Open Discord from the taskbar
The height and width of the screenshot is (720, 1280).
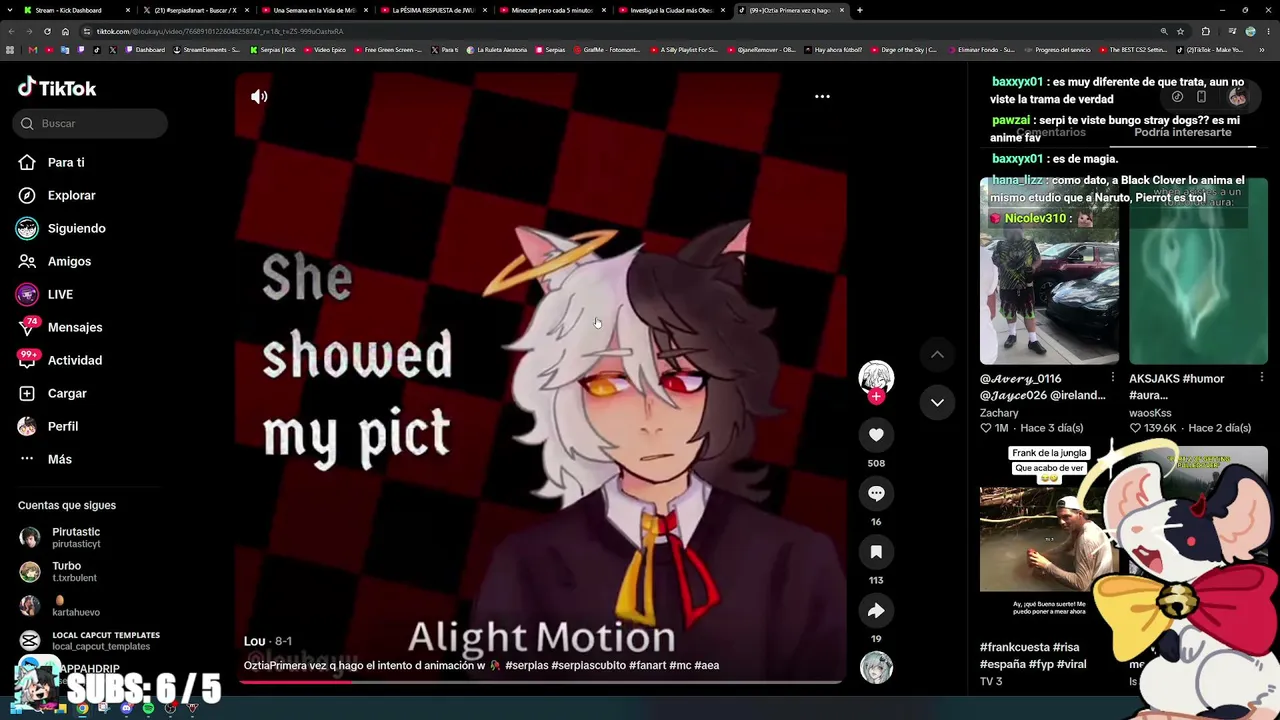coord(126,708)
